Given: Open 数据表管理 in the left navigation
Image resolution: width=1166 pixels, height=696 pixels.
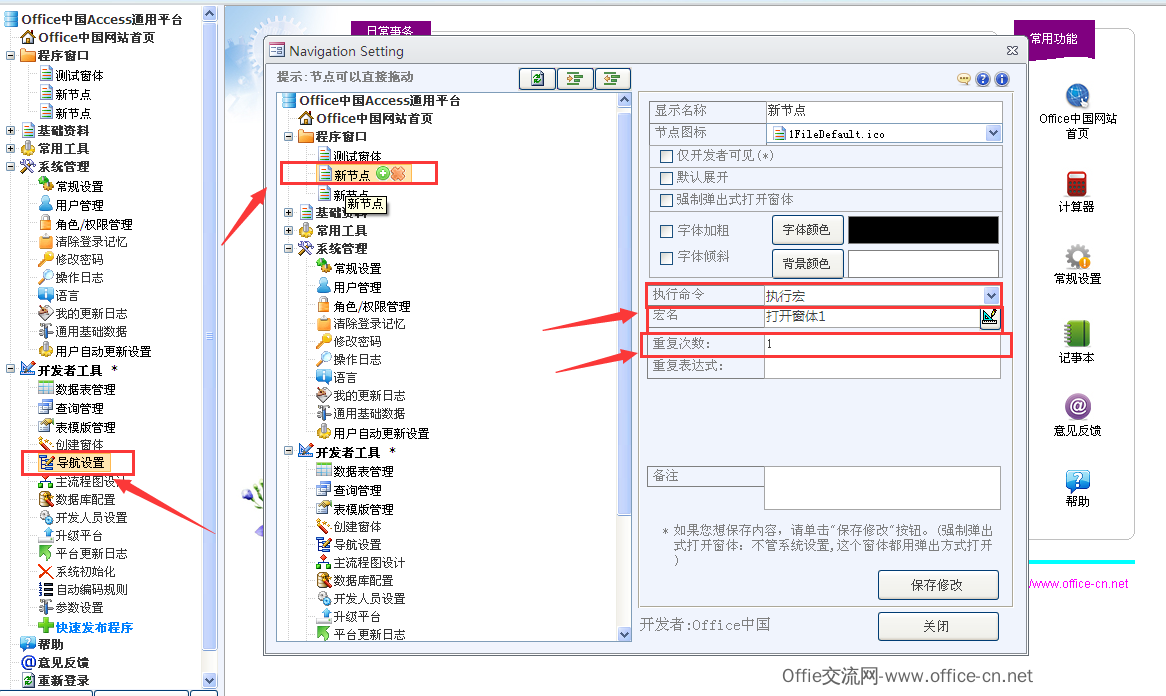Looking at the screenshot, I should (x=86, y=390).
